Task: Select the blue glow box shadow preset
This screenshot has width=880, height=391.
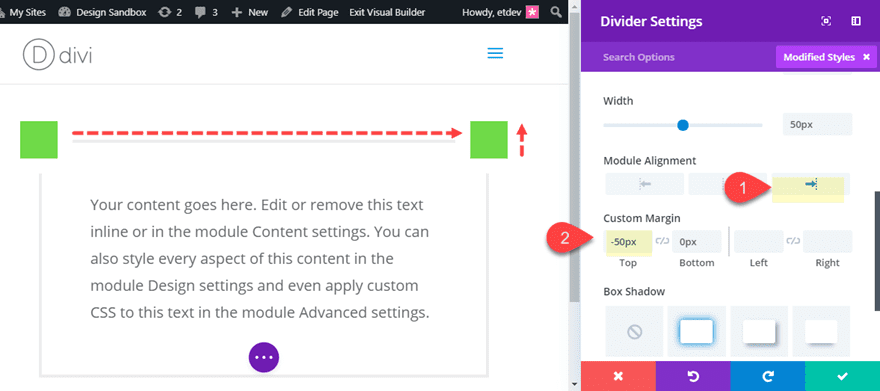Action: (x=696, y=332)
